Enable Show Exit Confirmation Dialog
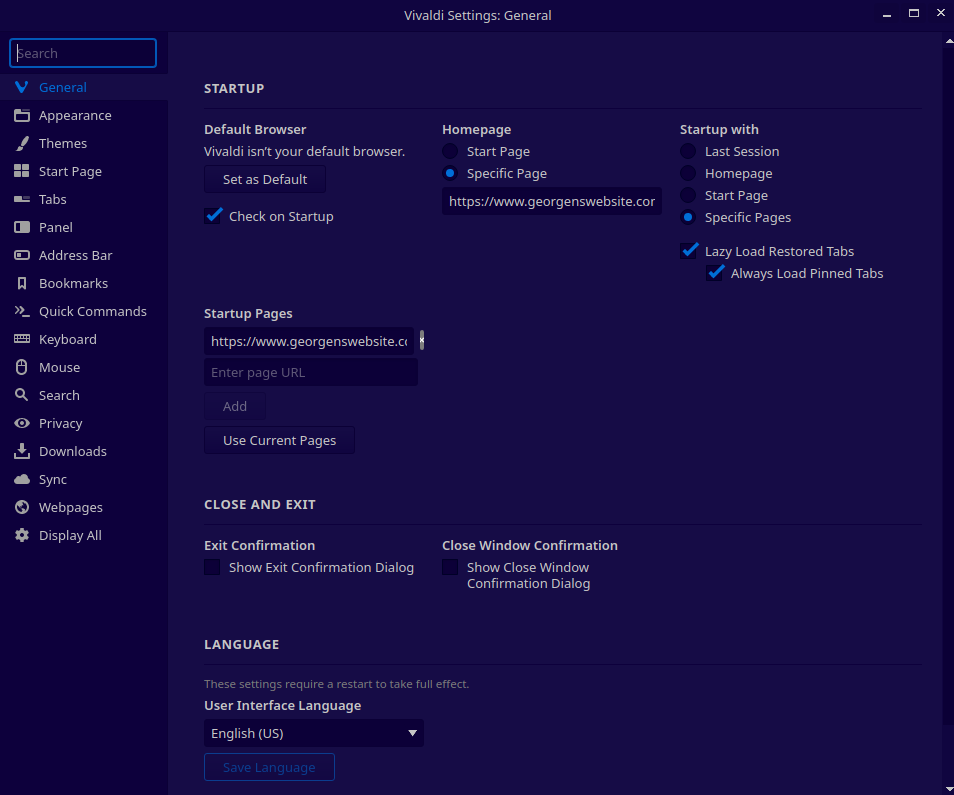954x795 pixels. tap(212, 568)
